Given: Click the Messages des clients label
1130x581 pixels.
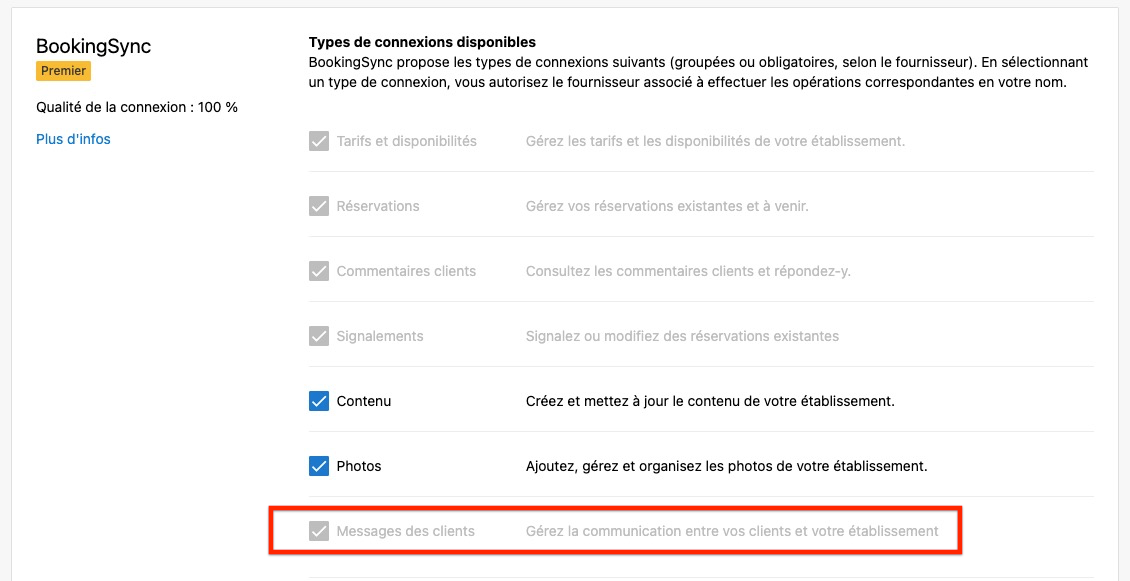Looking at the screenshot, I should [x=406, y=531].
